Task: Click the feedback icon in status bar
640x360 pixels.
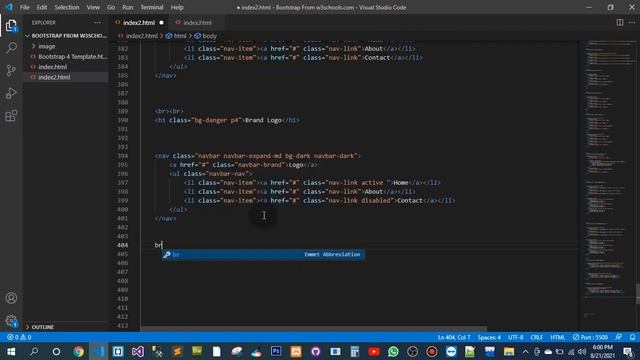Action: point(619,337)
